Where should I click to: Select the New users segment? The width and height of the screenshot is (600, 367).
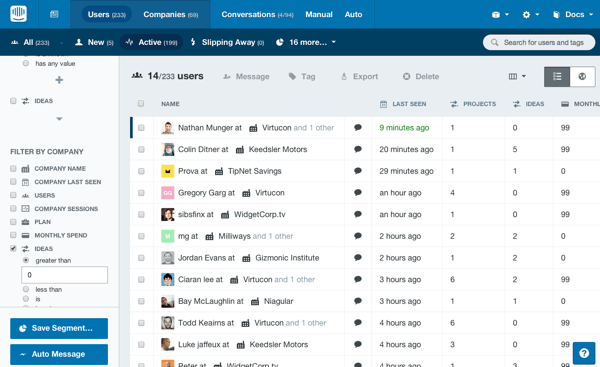[x=94, y=42]
